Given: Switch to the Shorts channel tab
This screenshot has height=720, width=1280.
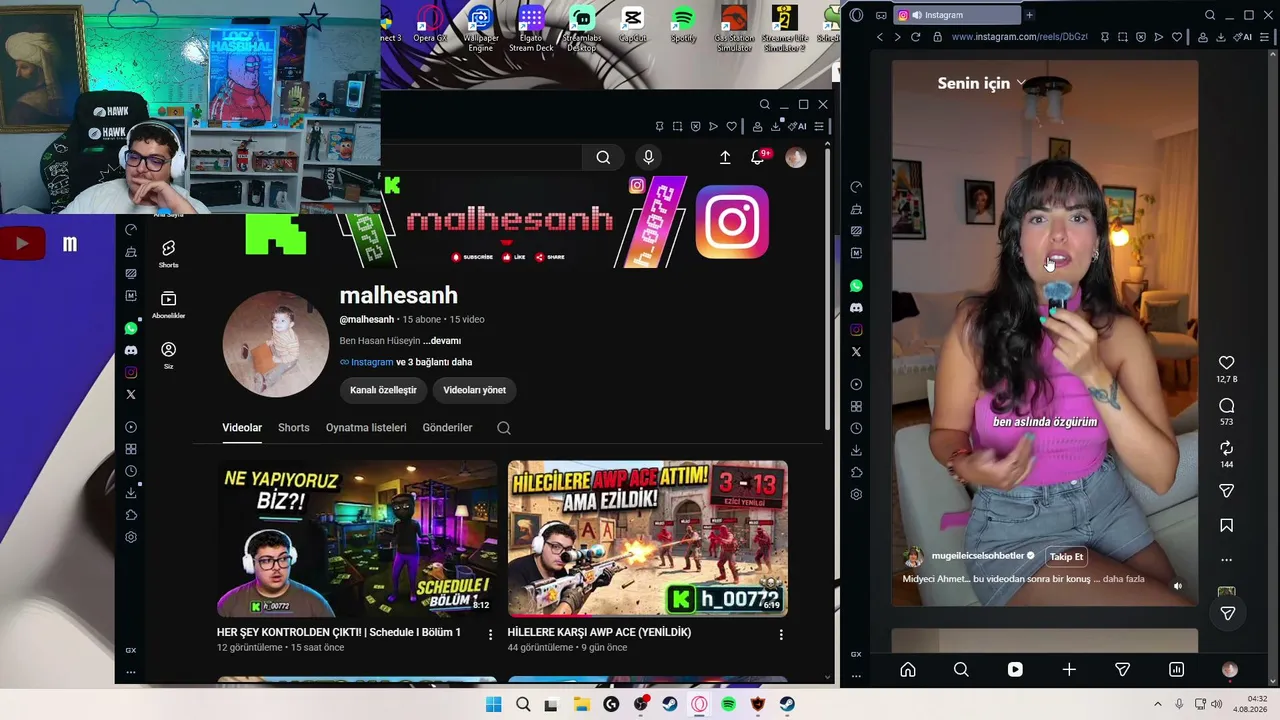Looking at the screenshot, I should click(293, 428).
